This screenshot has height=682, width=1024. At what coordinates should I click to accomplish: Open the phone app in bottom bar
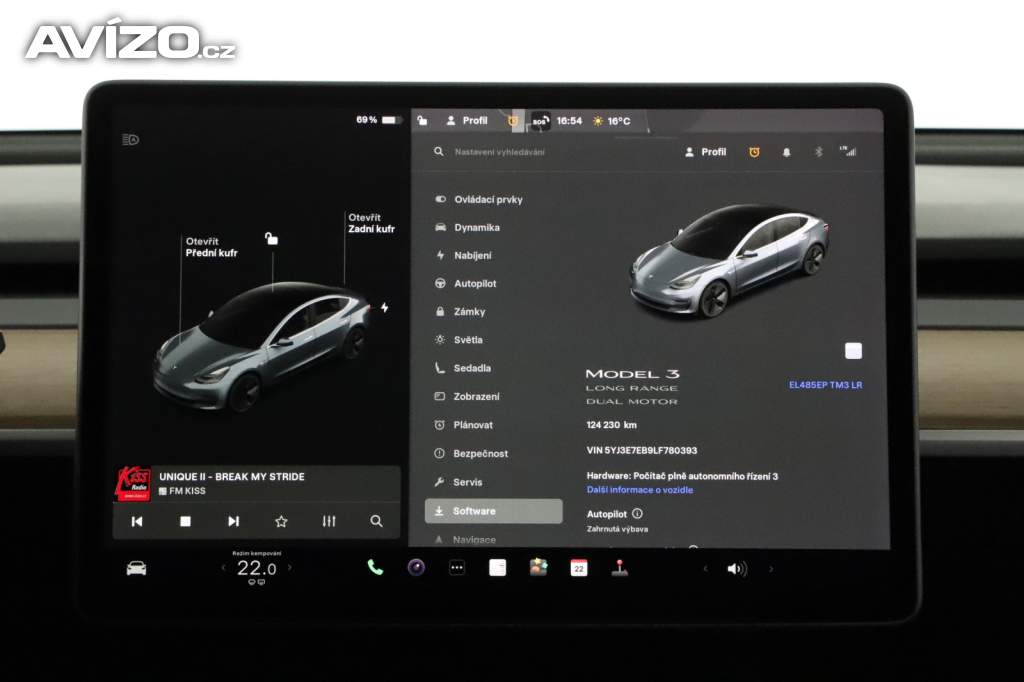point(375,568)
